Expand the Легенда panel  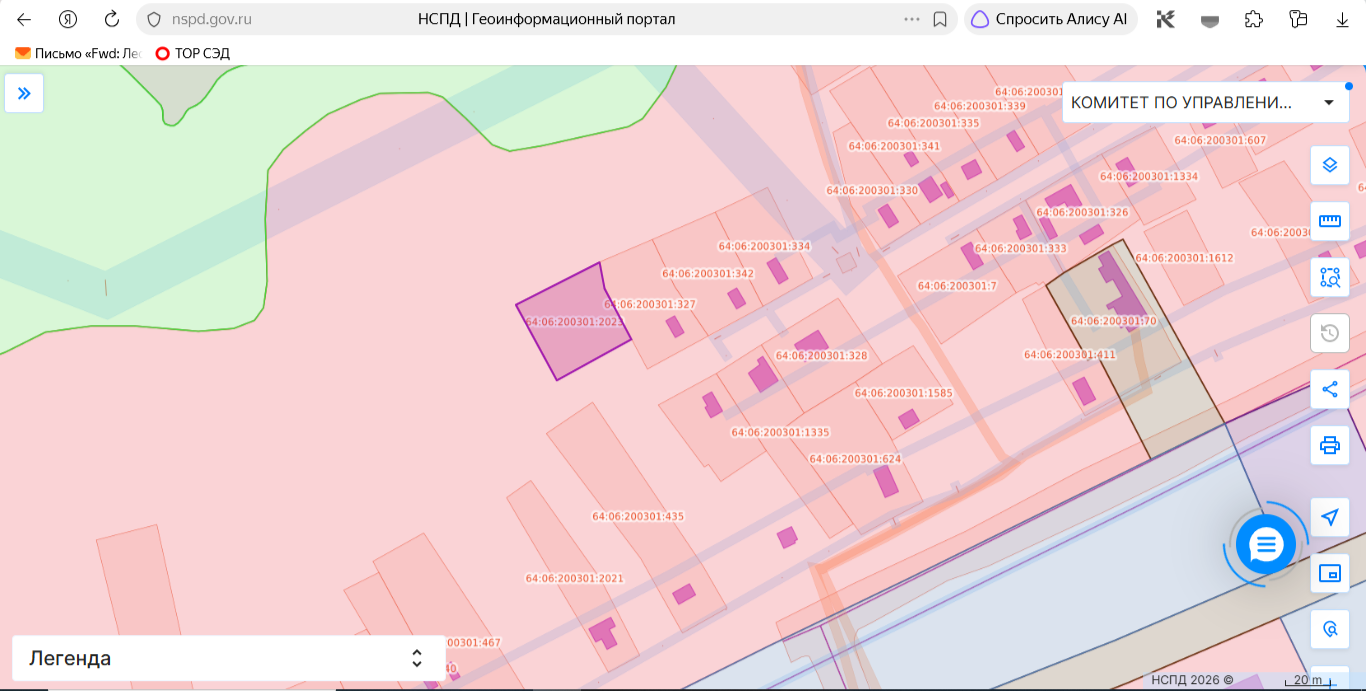point(229,658)
